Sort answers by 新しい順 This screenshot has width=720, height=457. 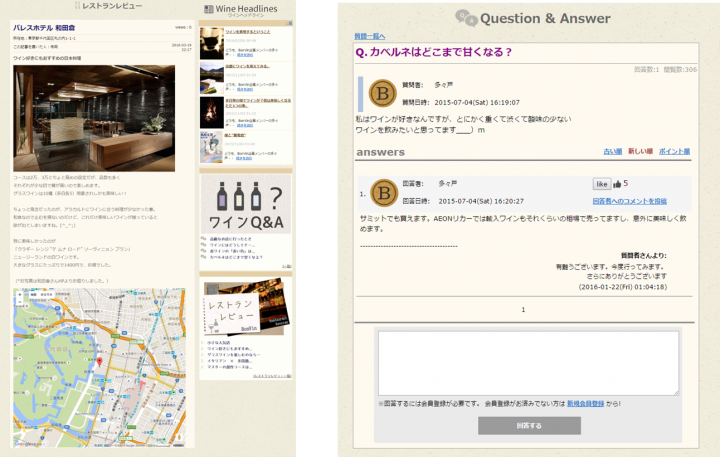click(640, 152)
